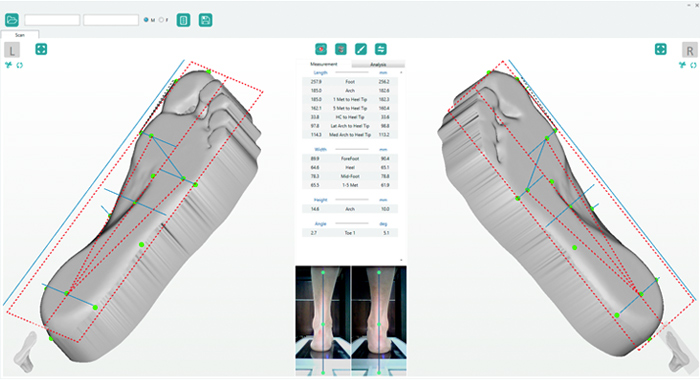
Task: Click the red heatmap icon in center toolbar
Action: coord(321,49)
